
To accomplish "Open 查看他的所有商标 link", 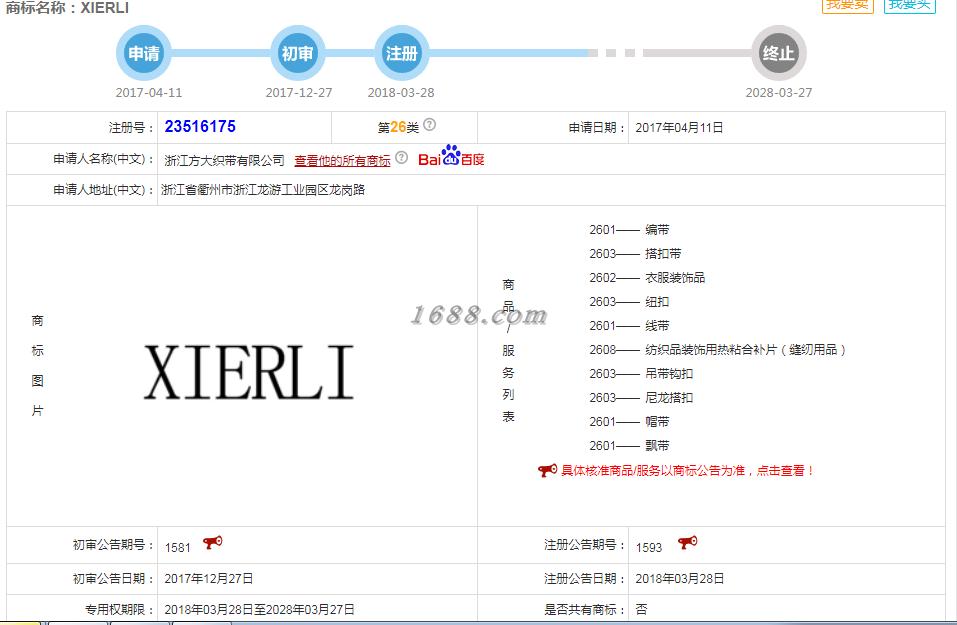I will click(342, 161).
